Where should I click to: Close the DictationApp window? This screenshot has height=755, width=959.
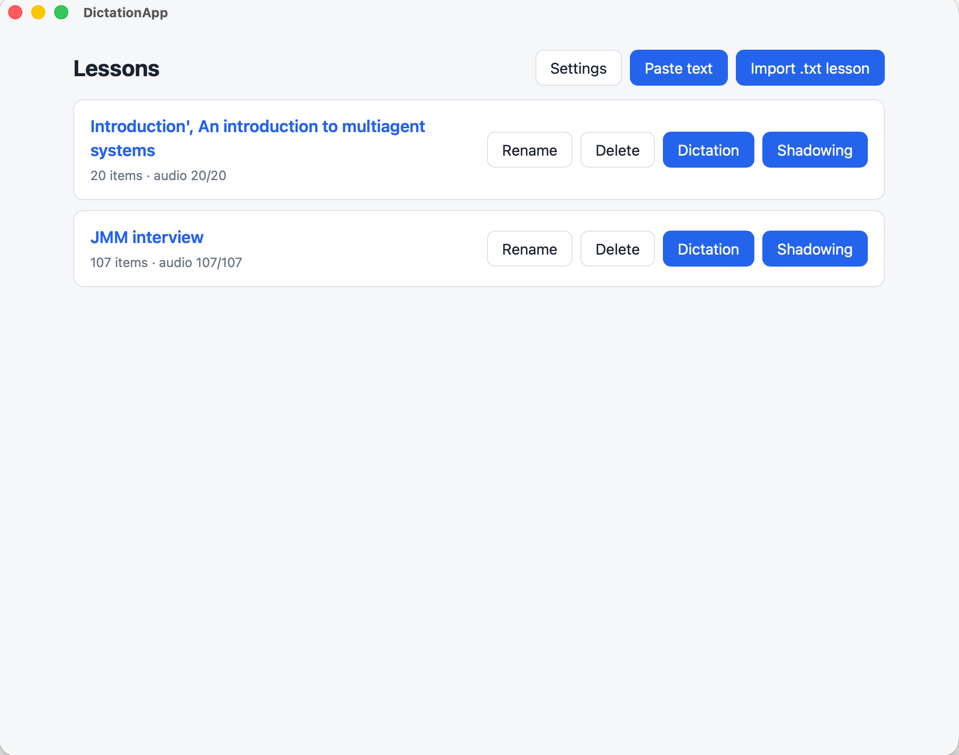[x=15, y=12]
